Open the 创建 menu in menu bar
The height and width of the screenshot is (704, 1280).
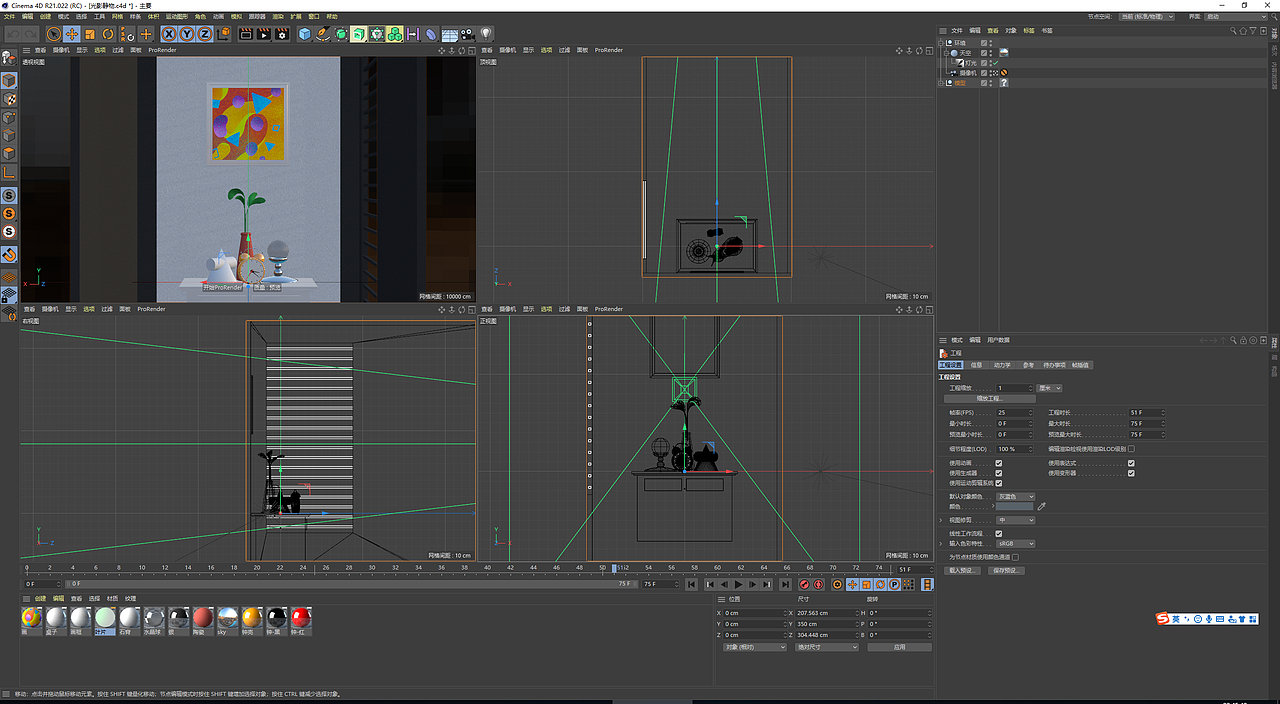coord(45,17)
